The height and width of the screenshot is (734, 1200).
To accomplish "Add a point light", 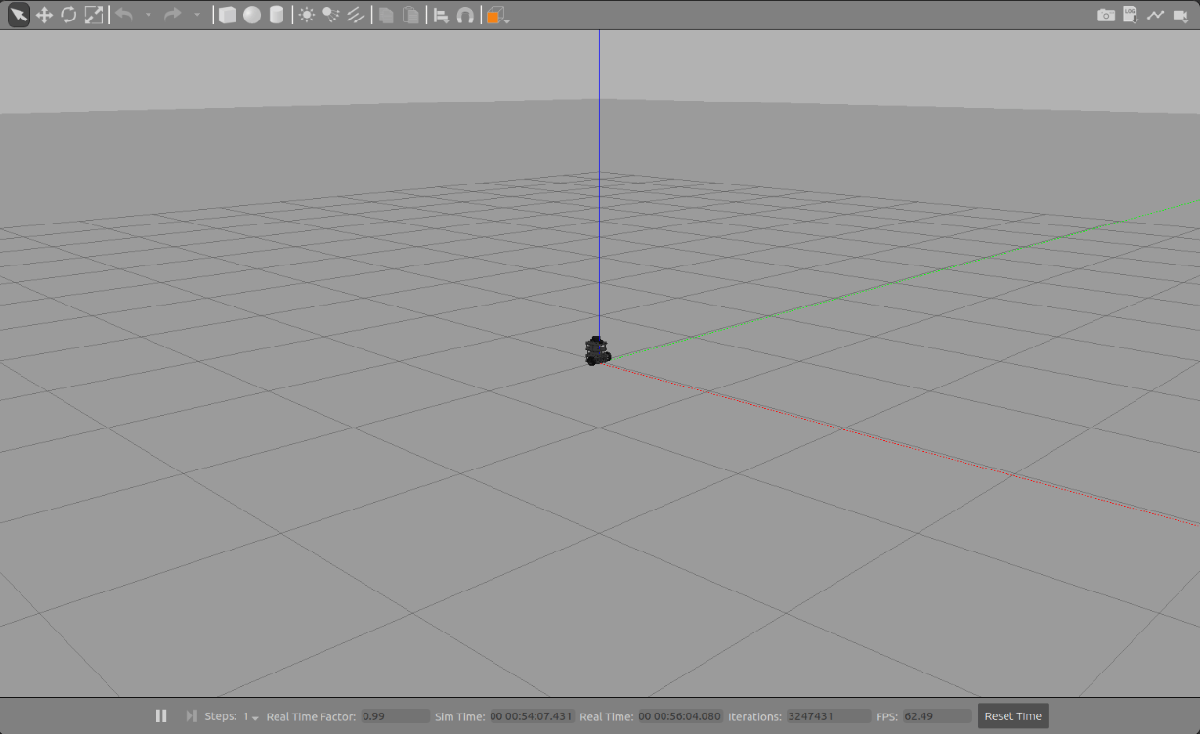I will pos(306,15).
